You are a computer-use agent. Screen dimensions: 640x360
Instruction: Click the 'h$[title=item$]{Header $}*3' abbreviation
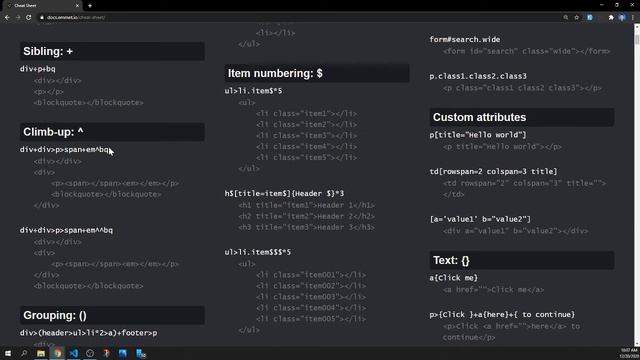pyautogui.click(x=284, y=193)
